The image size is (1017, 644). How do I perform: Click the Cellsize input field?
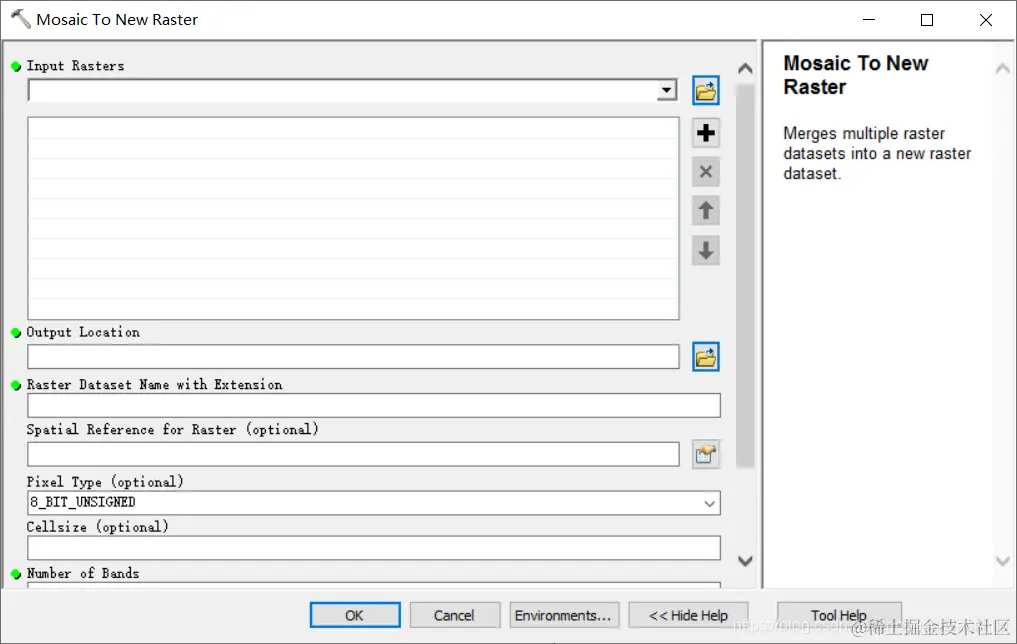tap(374, 548)
